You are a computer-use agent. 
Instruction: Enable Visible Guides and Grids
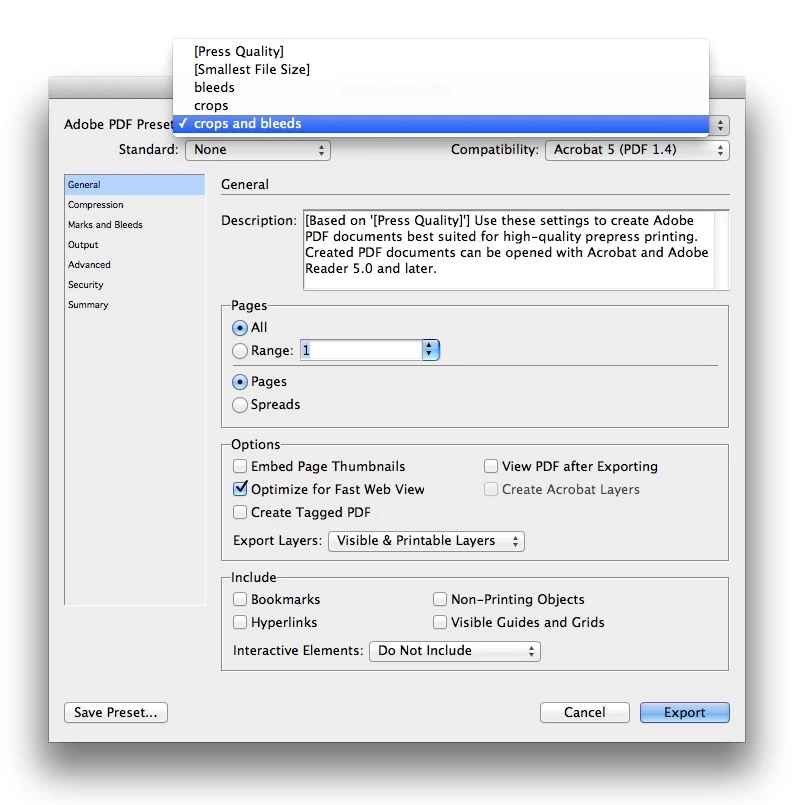pos(440,622)
